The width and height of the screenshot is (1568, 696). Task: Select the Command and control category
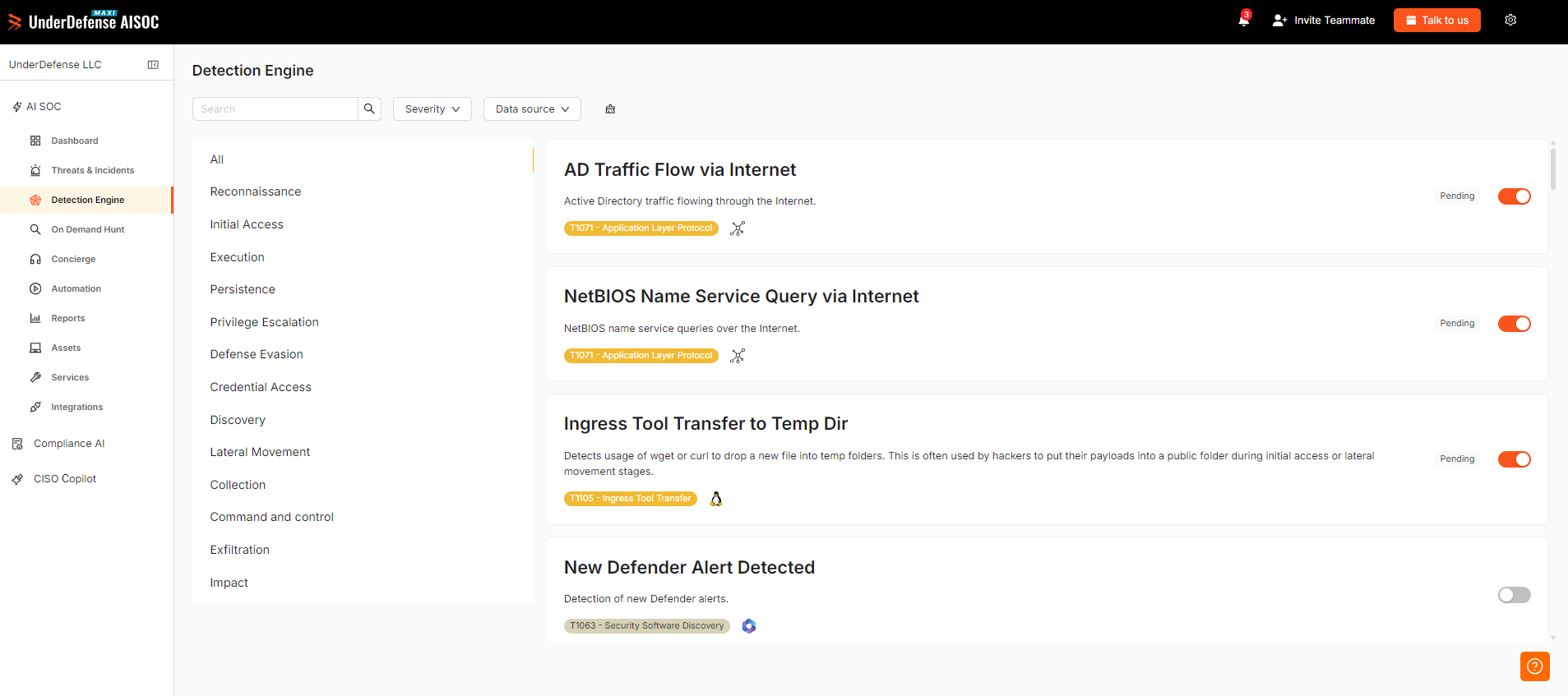click(272, 517)
